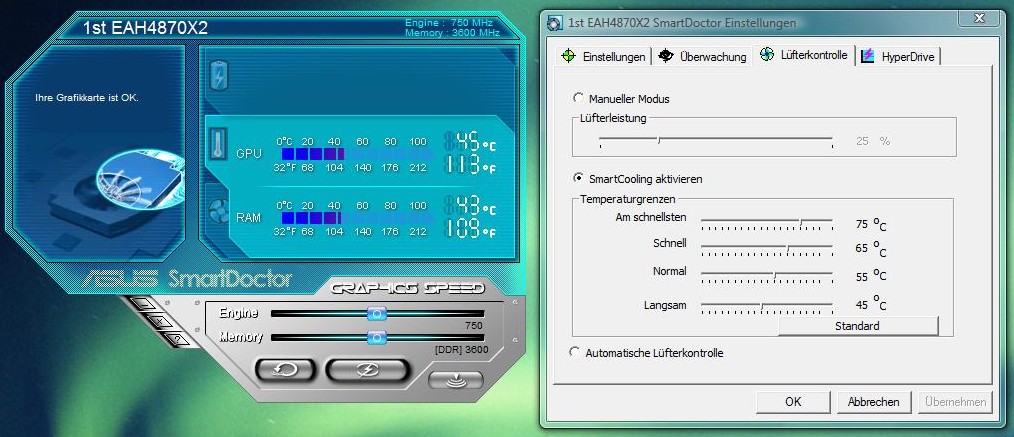Click the 'Ihre Grafikkarte ist OK.' message
The width and height of the screenshot is (1014, 437).
tap(87, 98)
